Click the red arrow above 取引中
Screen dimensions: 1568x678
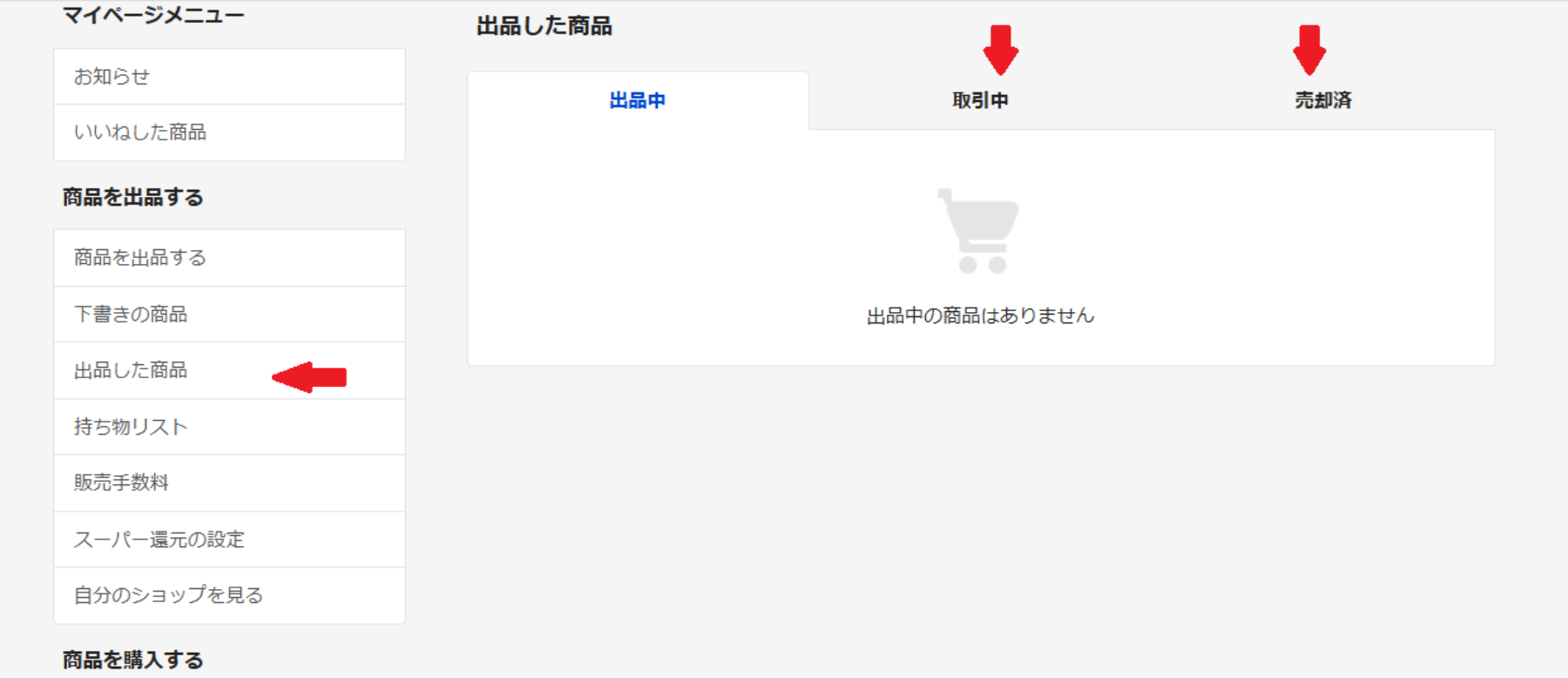[x=1000, y=50]
